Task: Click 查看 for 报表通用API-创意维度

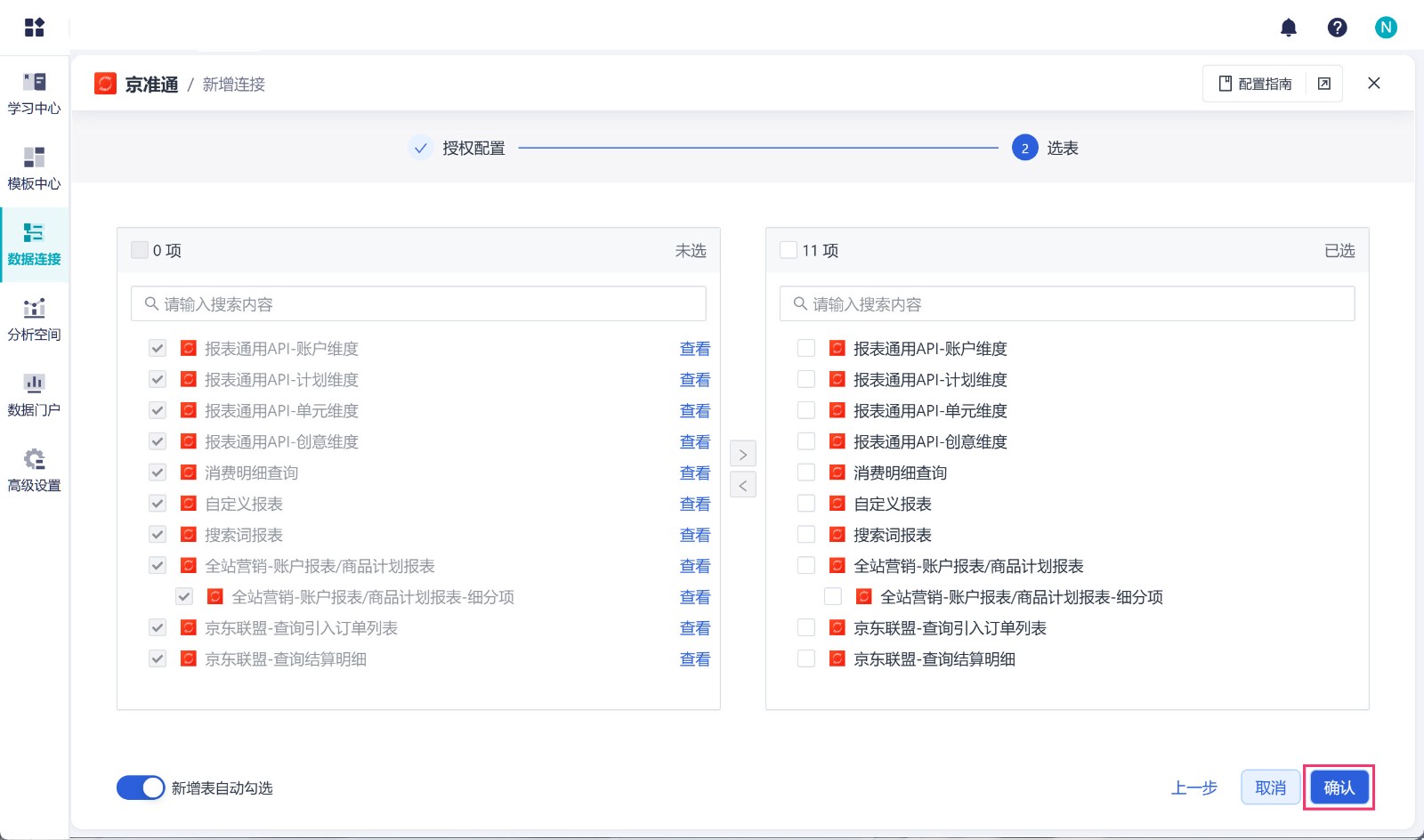Action: 695,442
